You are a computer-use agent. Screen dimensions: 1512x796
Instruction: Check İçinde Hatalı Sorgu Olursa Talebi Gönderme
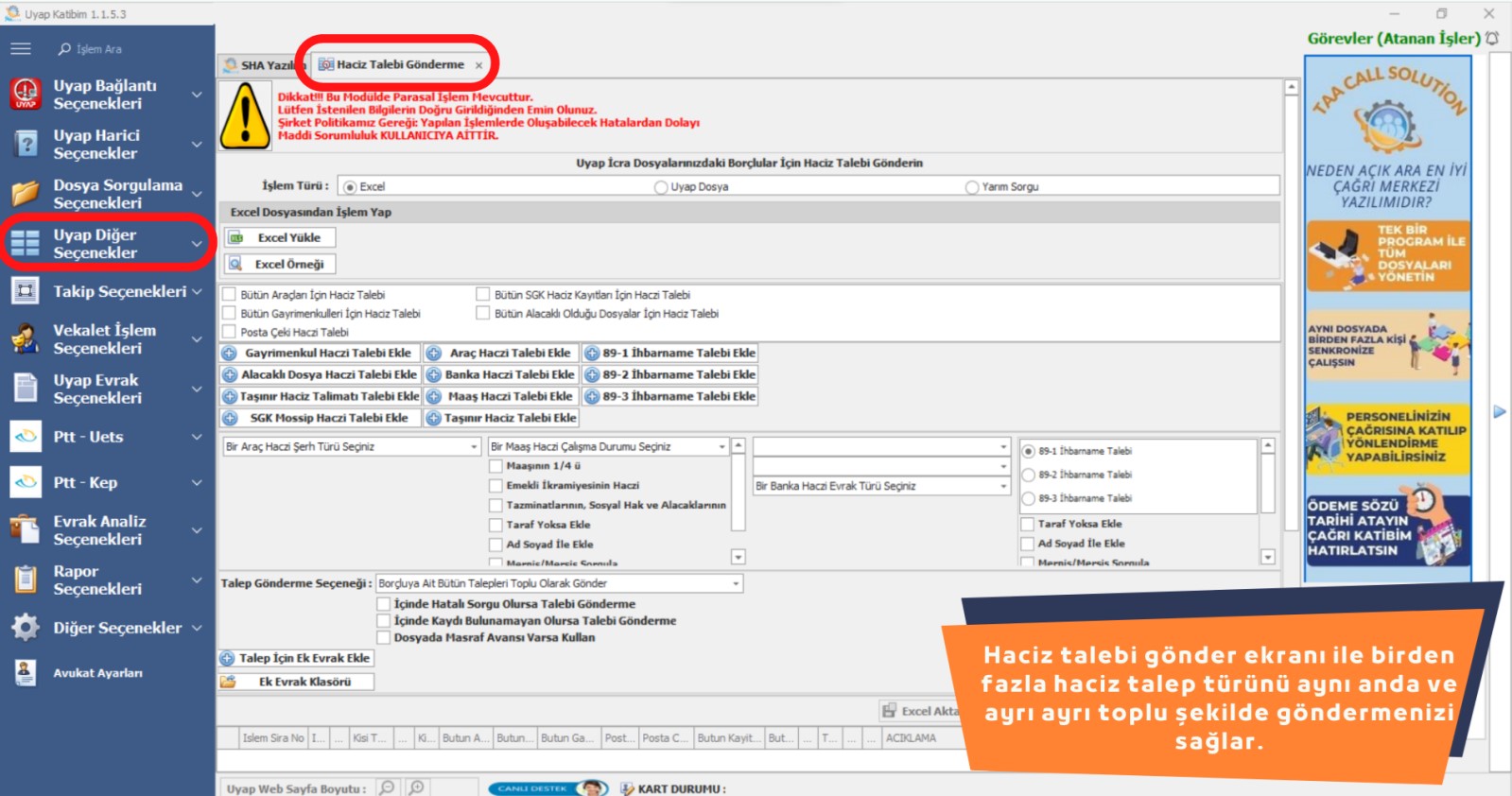[x=384, y=604]
